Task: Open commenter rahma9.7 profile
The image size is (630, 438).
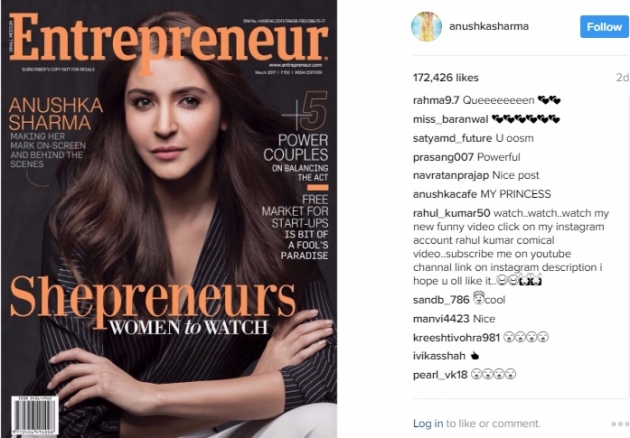Action: click(x=436, y=100)
